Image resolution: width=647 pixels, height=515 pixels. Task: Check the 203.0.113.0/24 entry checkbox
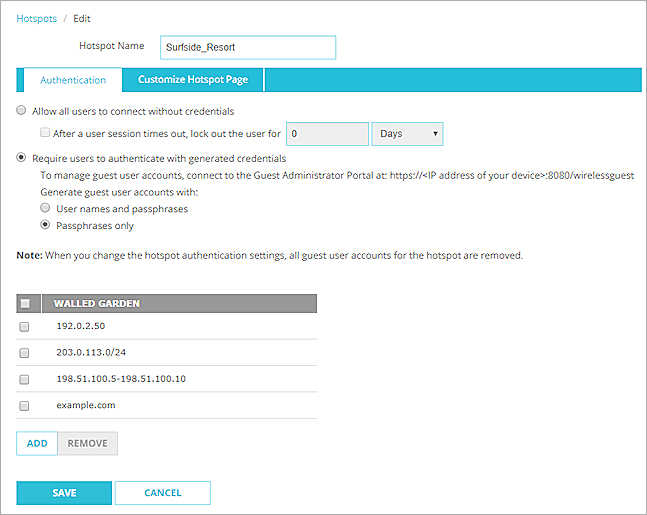(x=25, y=353)
